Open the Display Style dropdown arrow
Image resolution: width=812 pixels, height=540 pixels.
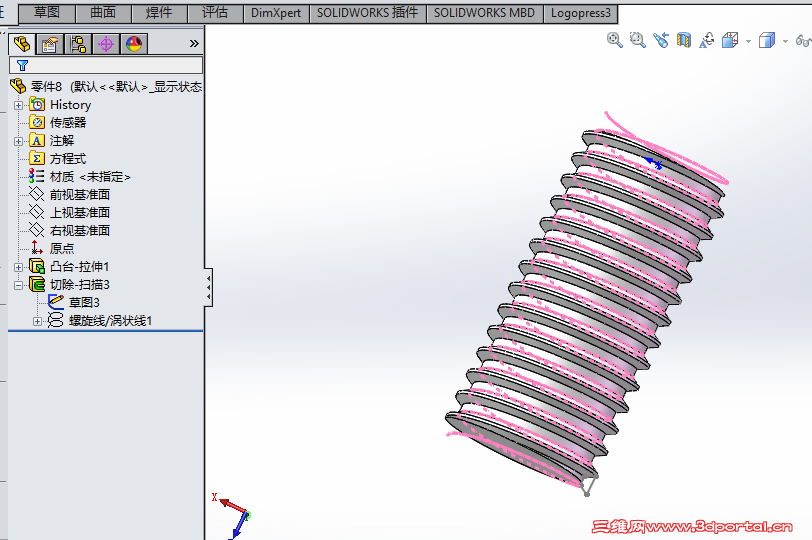click(785, 41)
